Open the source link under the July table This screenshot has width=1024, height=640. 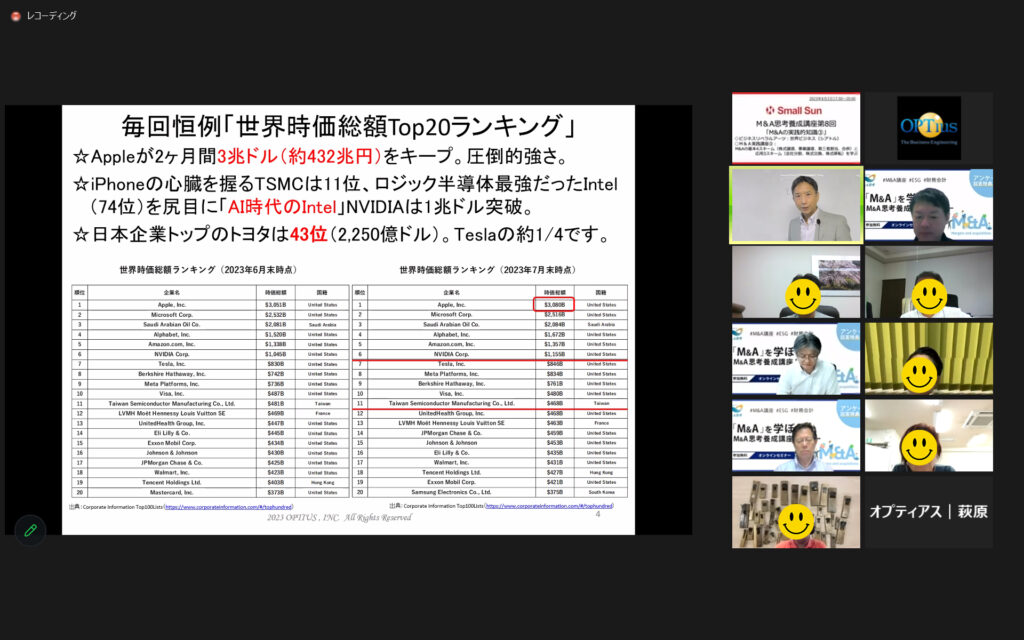(x=549, y=506)
